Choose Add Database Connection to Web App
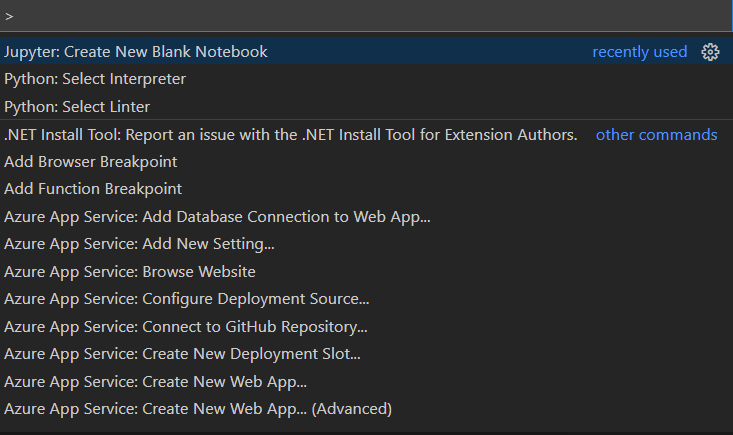The image size is (733, 435). [x=366, y=217]
